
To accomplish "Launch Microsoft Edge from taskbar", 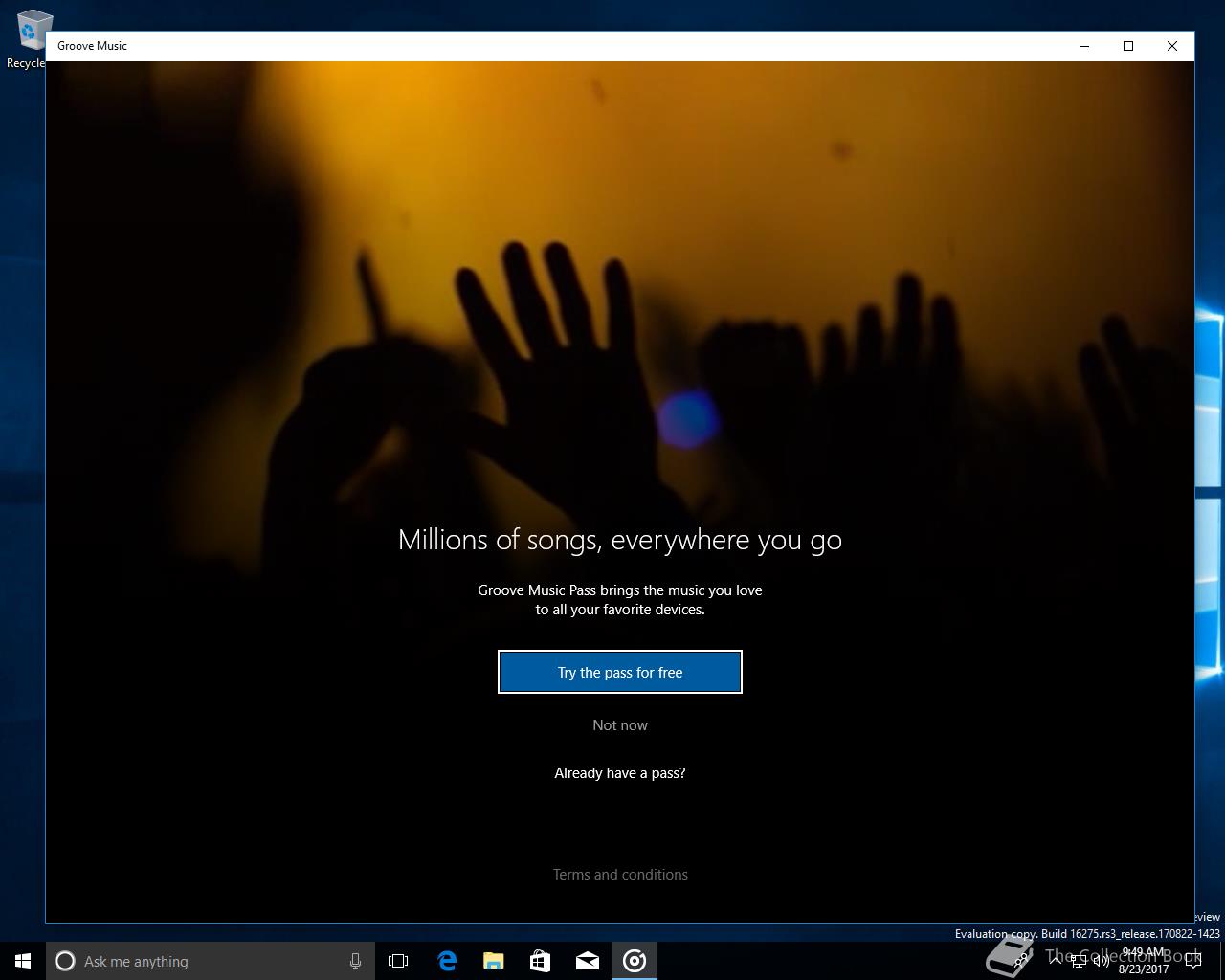I will pyautogui.click(x=446, y=961).
